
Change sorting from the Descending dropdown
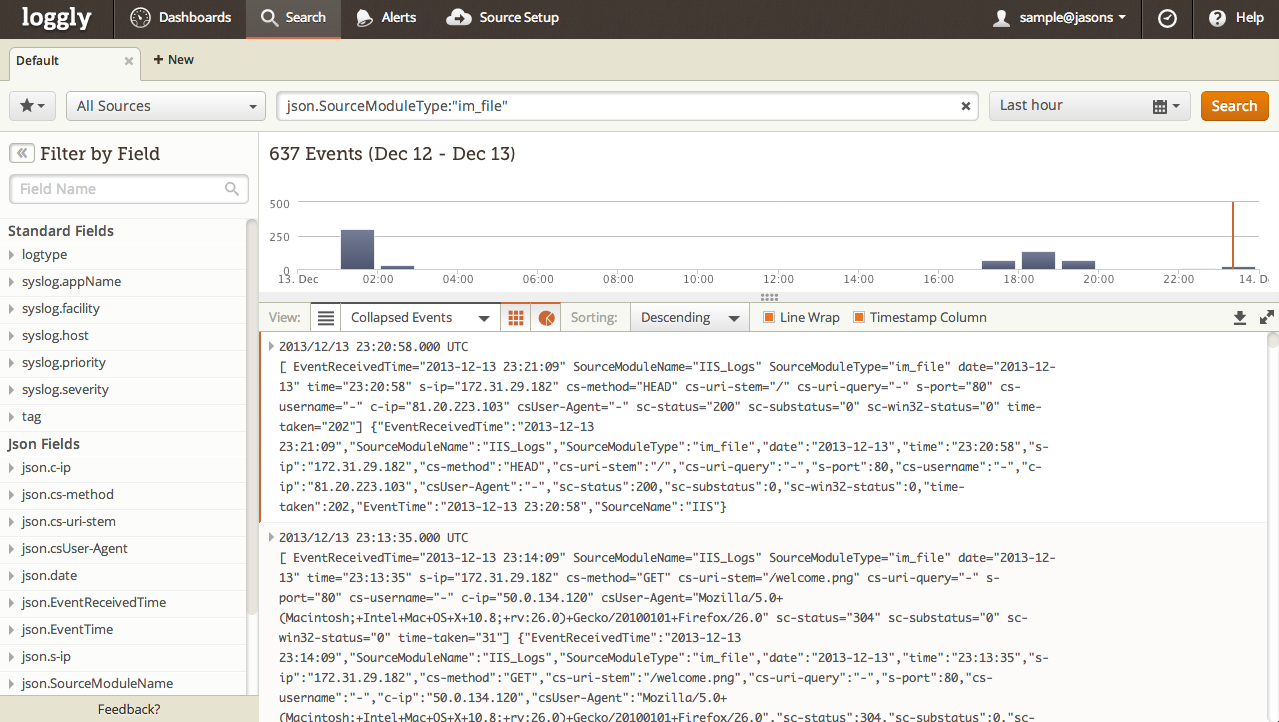[x=689, y=318]
